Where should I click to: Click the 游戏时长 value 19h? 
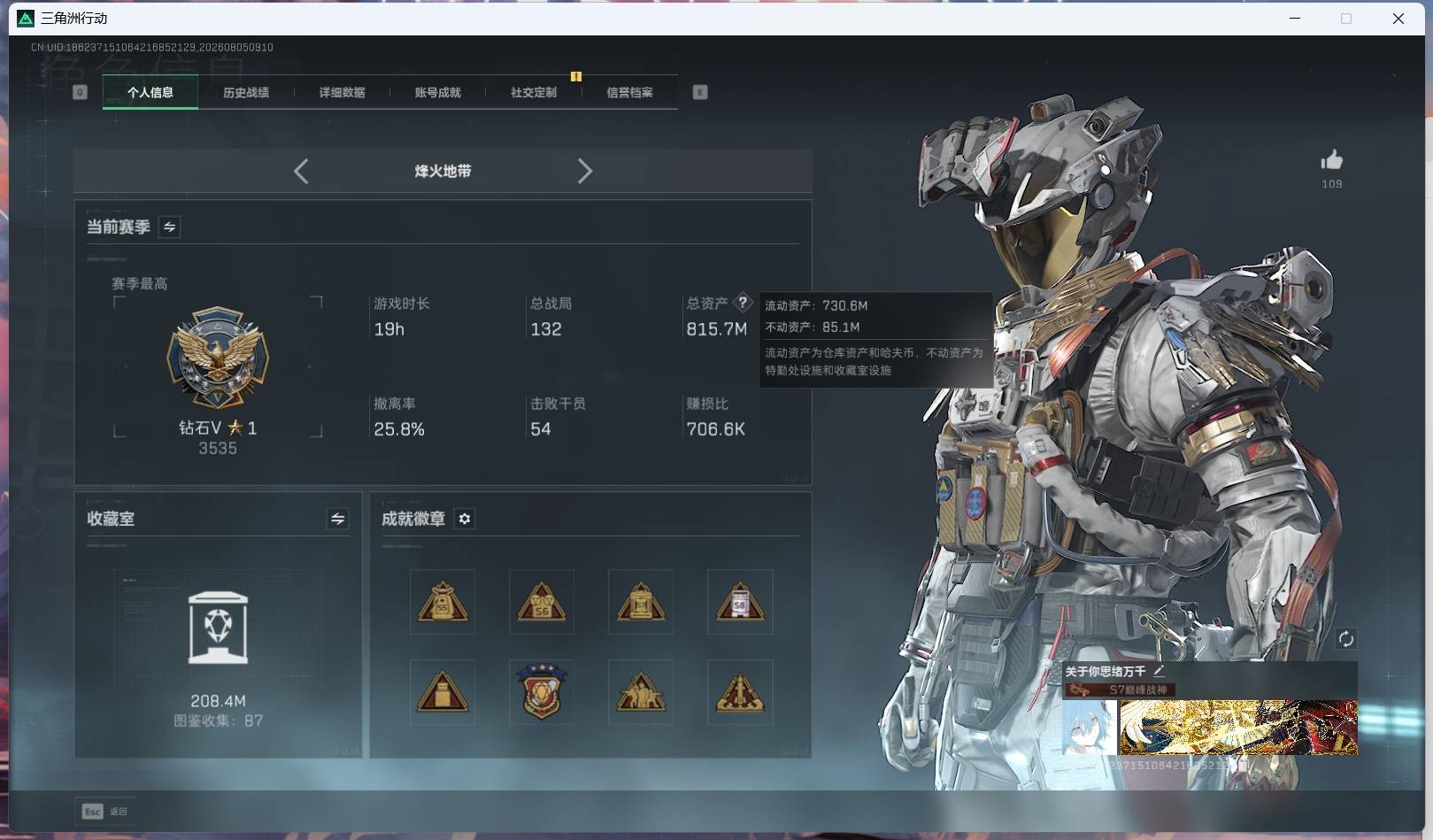pyautogui.click(x=389, y=329)
